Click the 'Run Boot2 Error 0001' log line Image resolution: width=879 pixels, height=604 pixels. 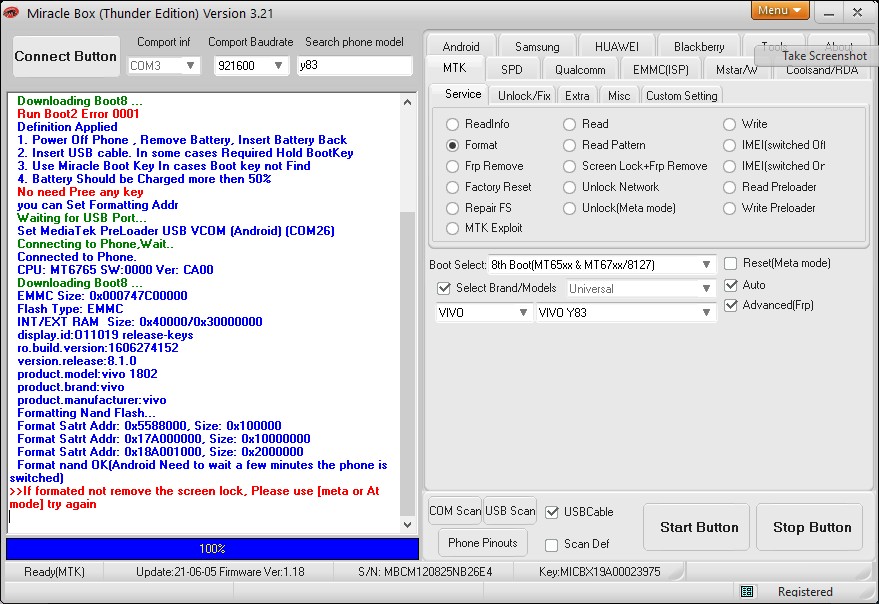78,114
